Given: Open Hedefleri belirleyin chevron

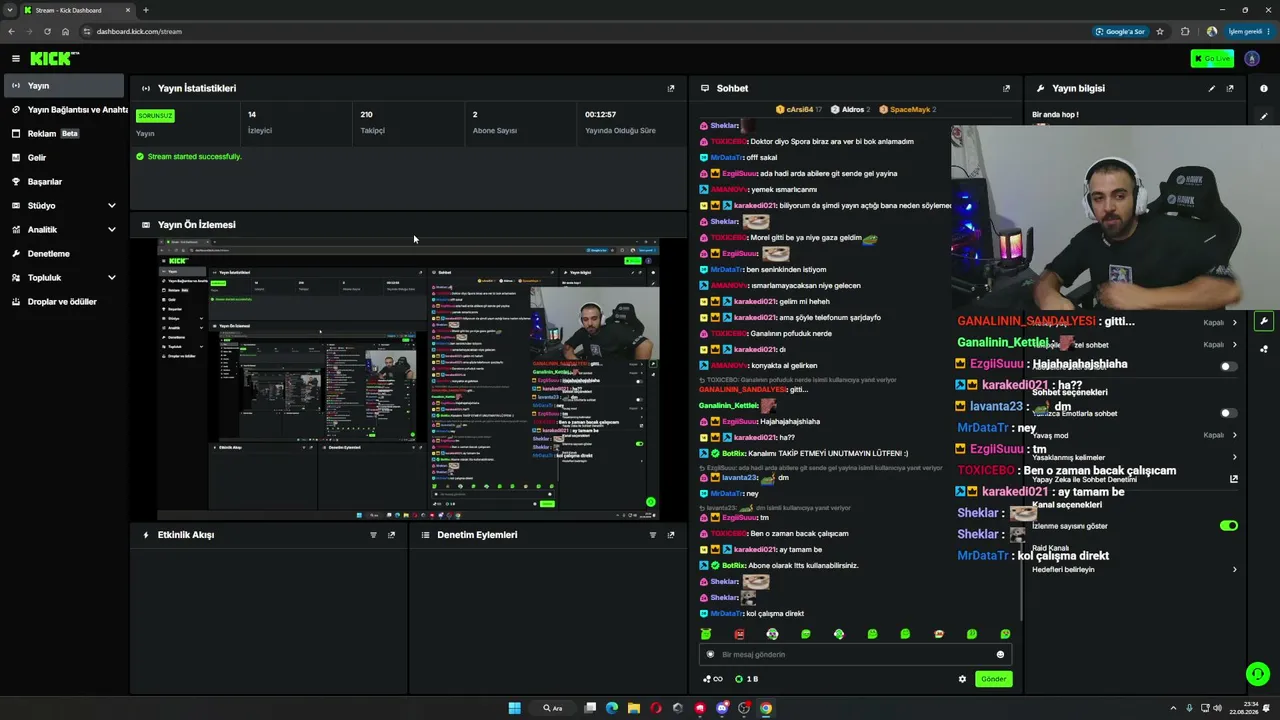Looking at the screenshot, I should tap(1234, 569).
